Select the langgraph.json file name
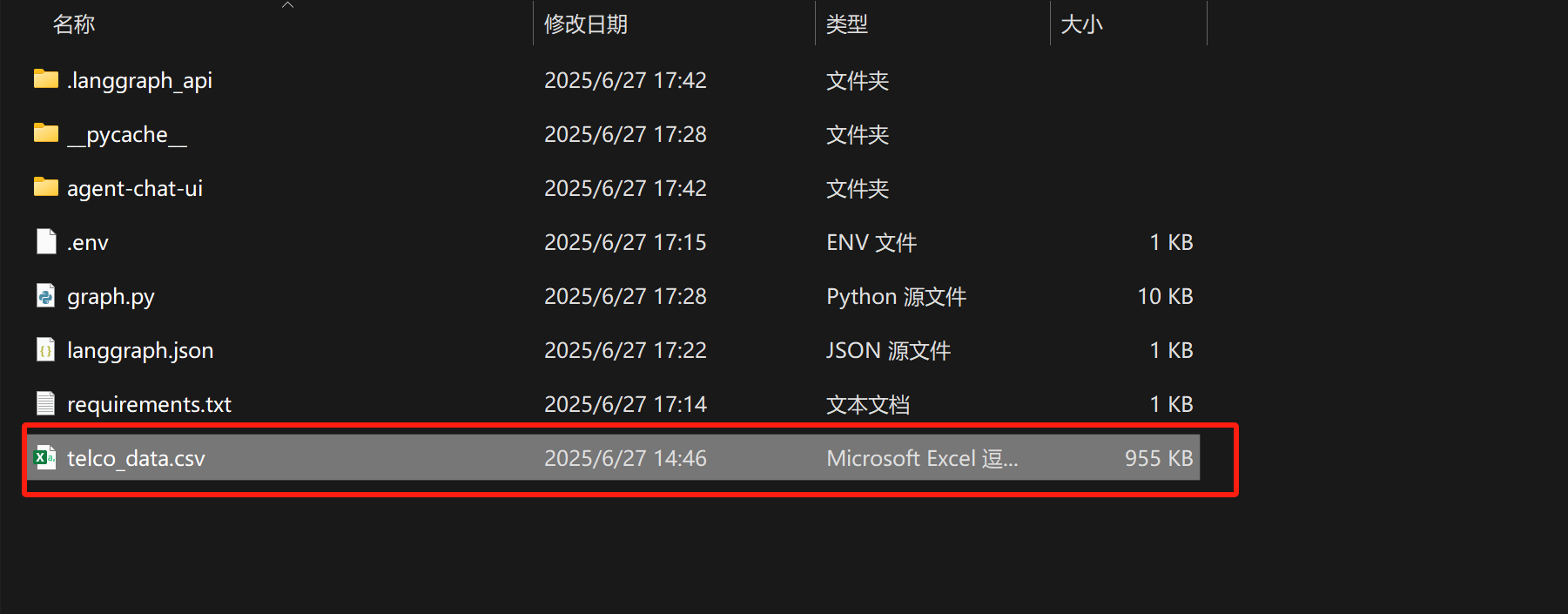Image resolution: width=1568 pixels, height=614 pixels. [x=140, y=351]
